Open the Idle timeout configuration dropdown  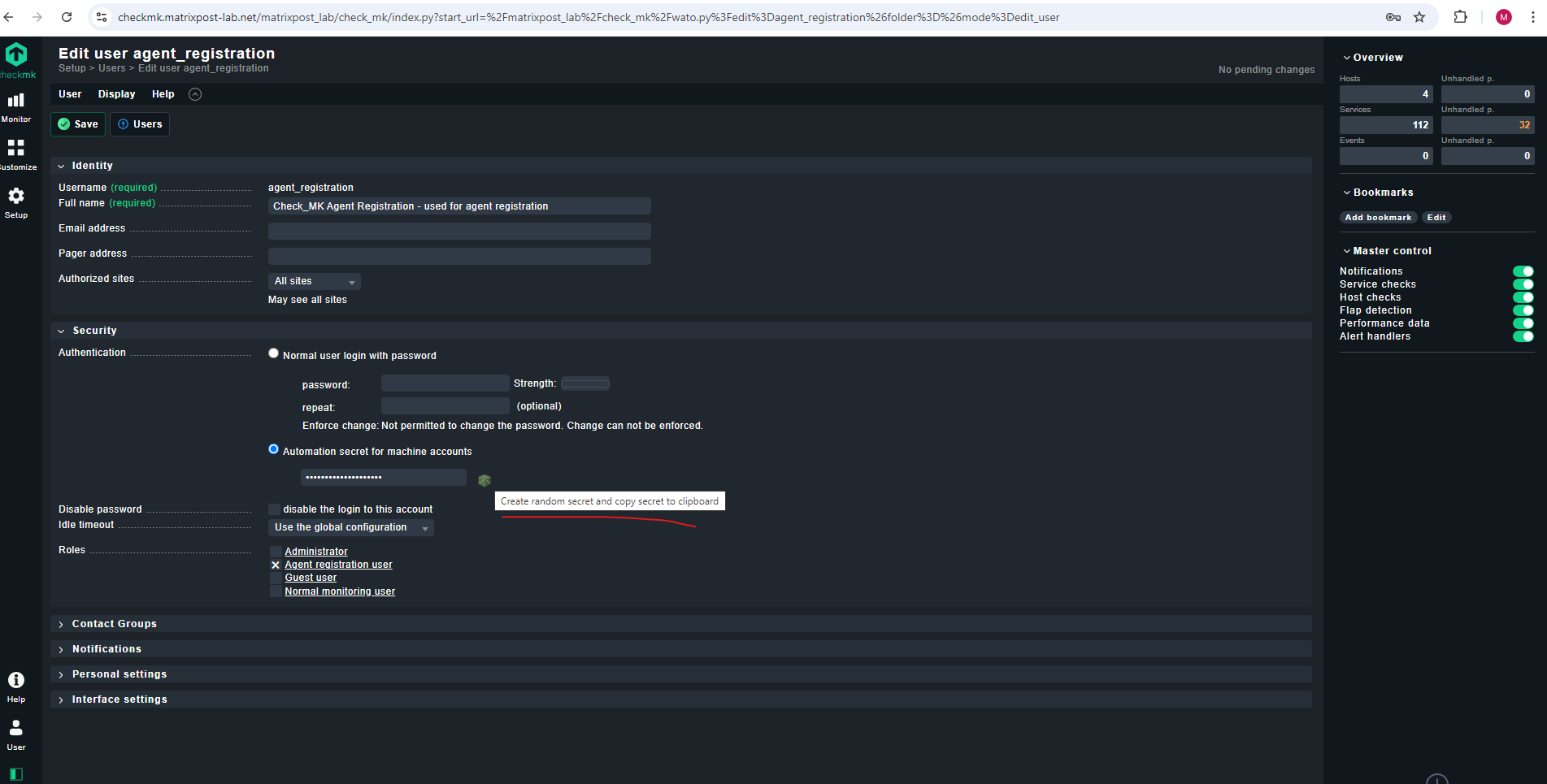click(350, 527)
